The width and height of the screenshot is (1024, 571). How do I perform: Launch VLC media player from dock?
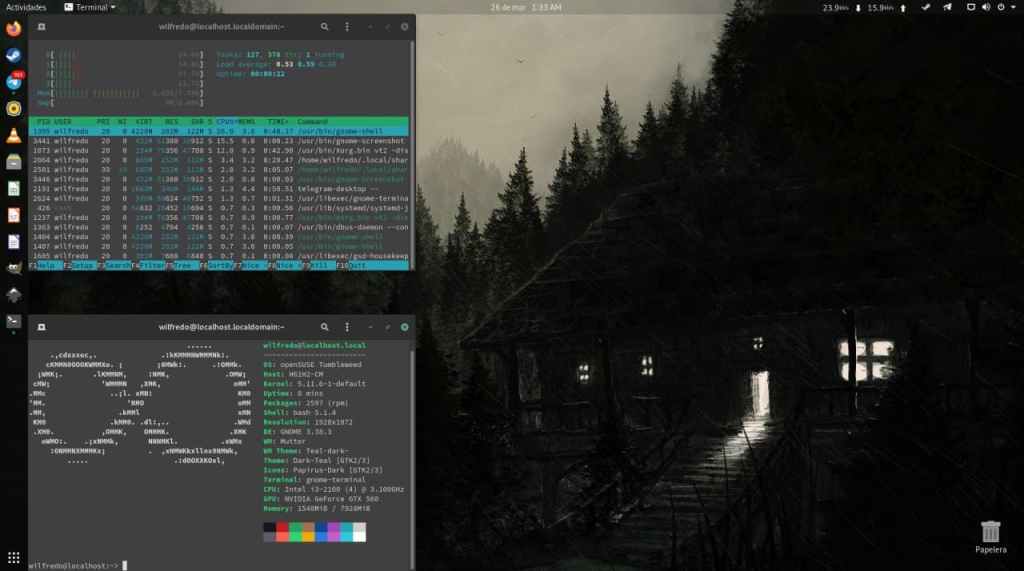(x=14, y=136)
